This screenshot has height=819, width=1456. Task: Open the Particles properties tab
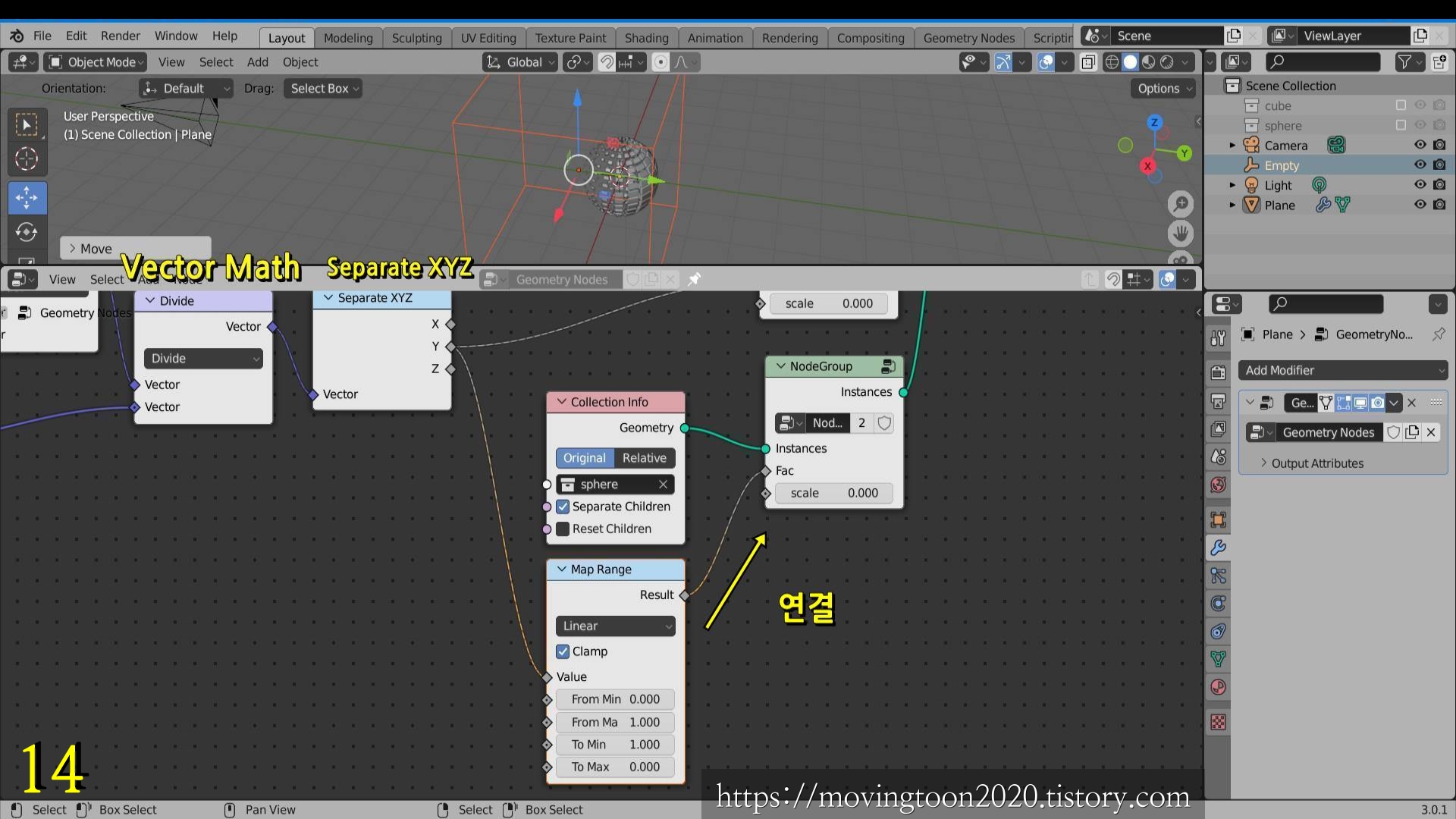coord(1219,576)
